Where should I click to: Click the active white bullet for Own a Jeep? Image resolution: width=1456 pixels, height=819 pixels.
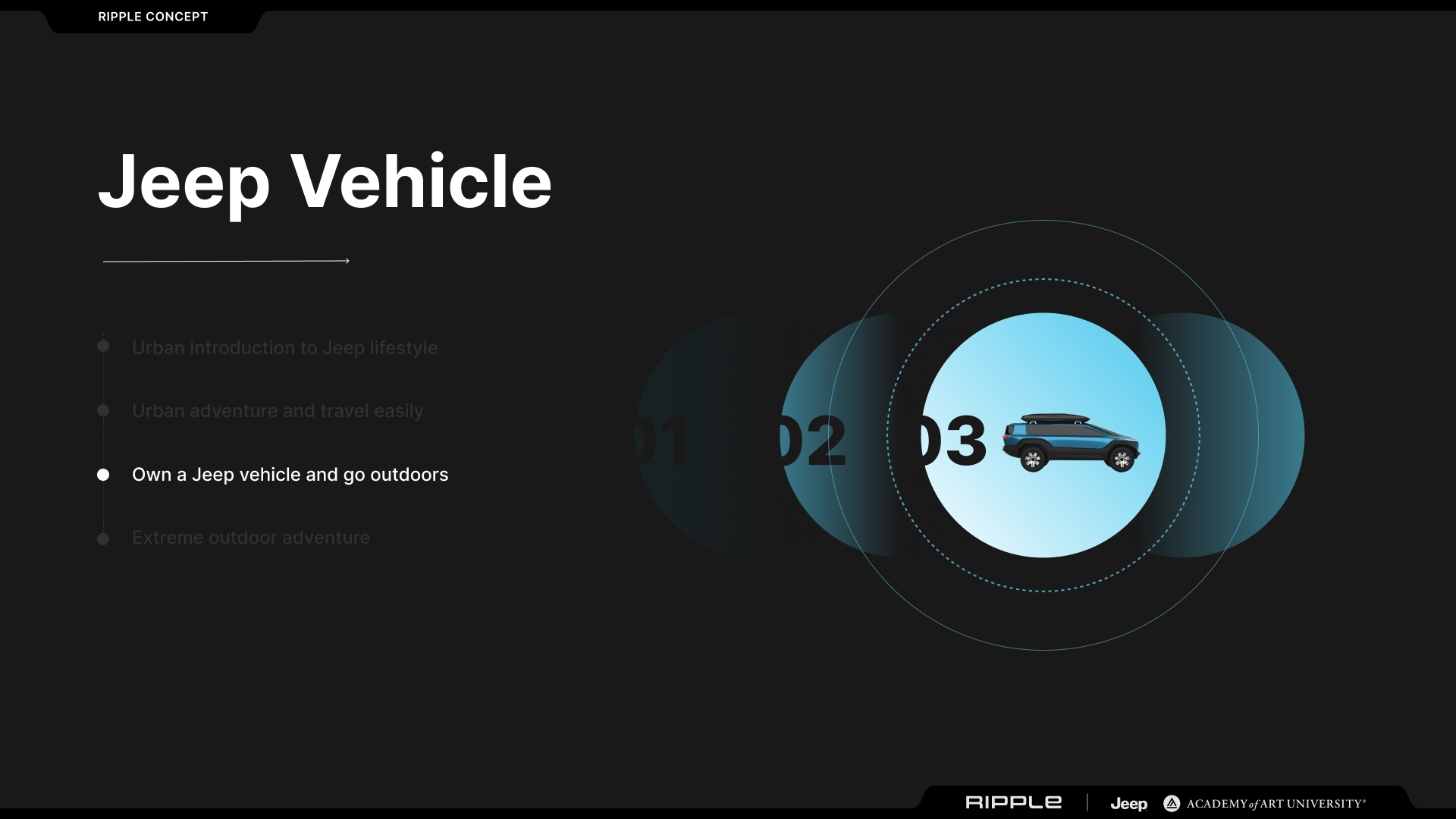[x=103, y=475]
